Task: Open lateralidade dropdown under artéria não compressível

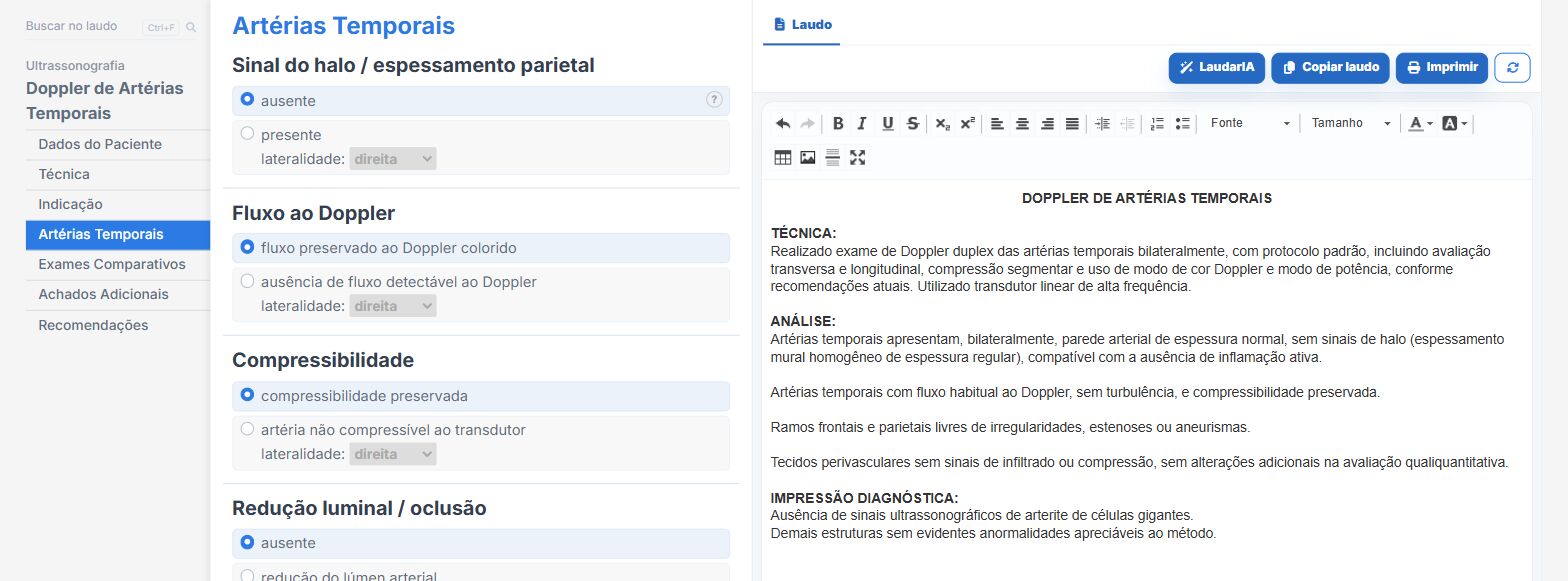Action: 393,454
